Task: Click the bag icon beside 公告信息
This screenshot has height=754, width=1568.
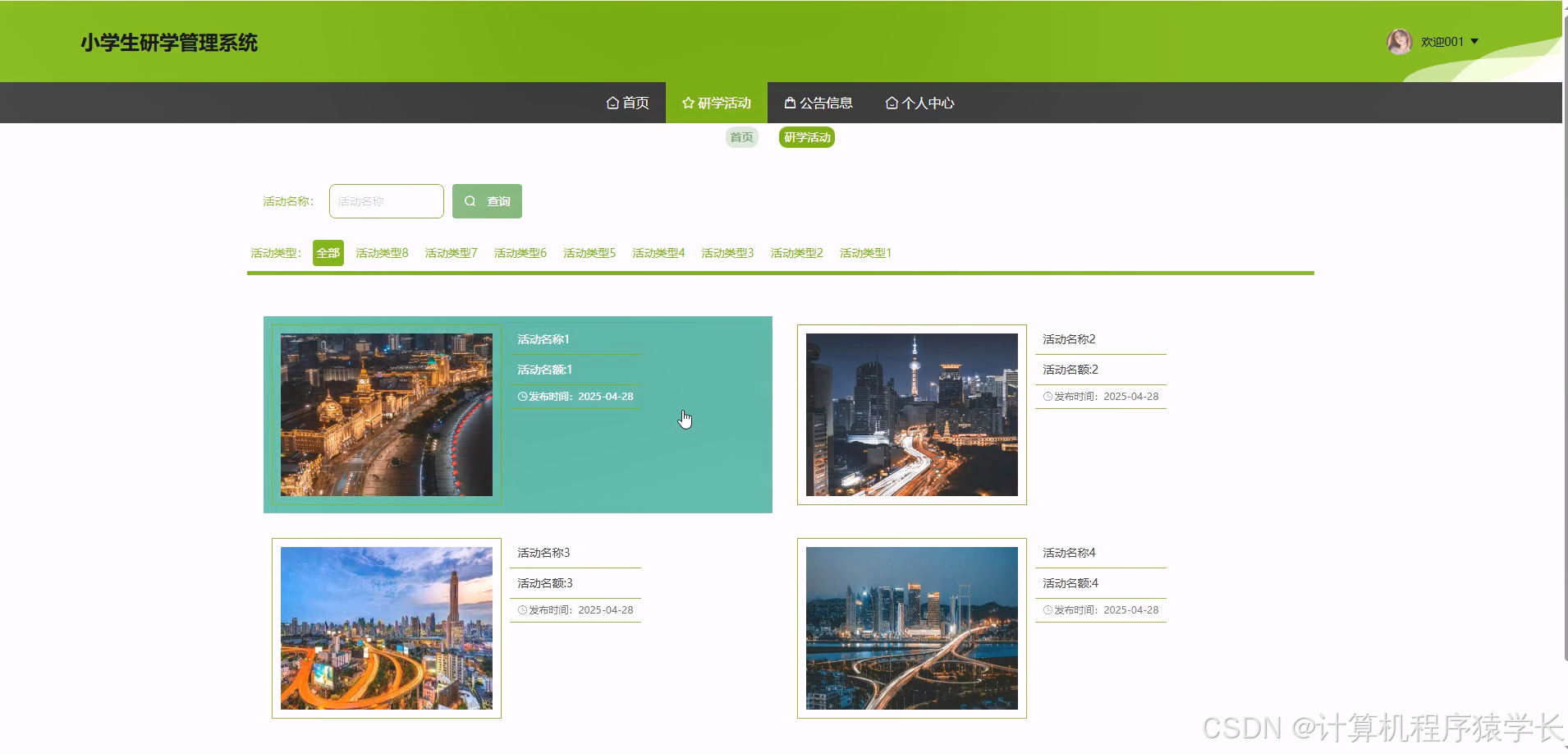Action: (790, 103)
